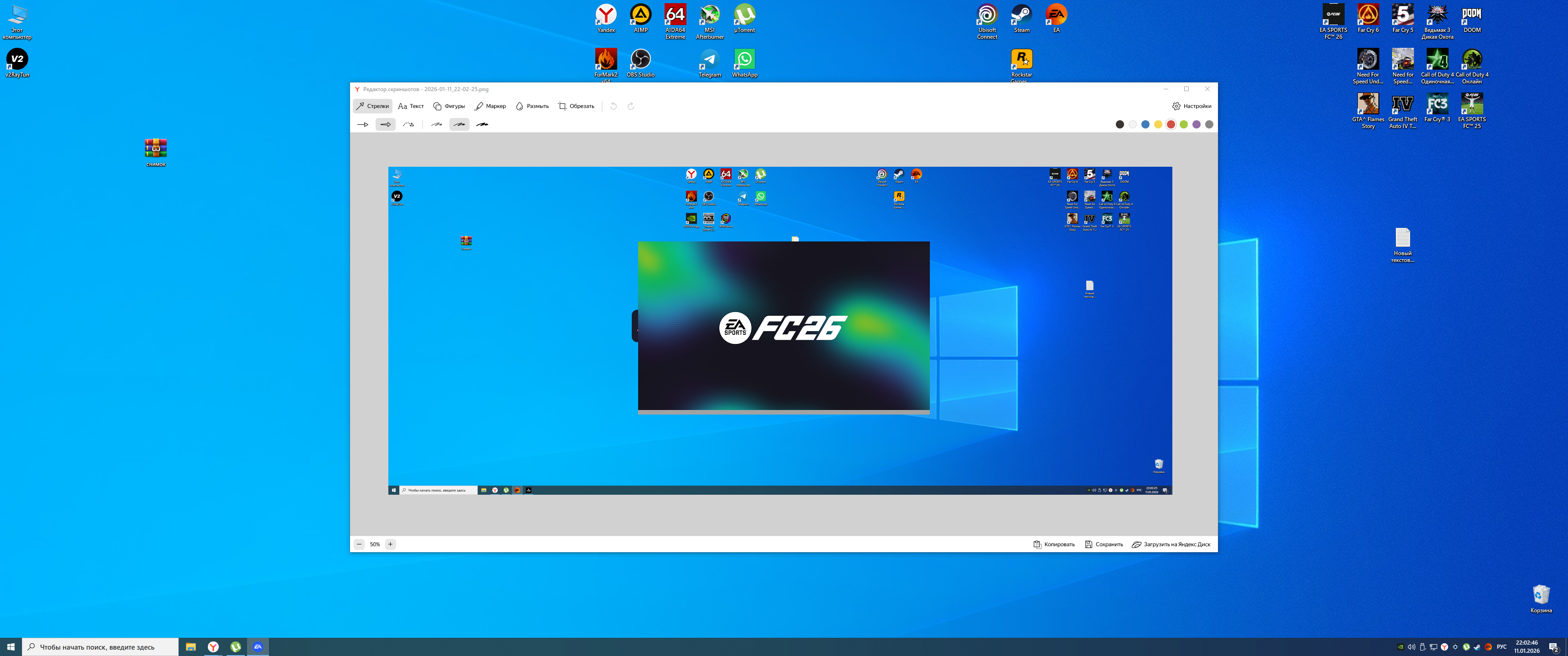Increase zoom with plus button
This screenshot has height=656, width=1568.
390,544
